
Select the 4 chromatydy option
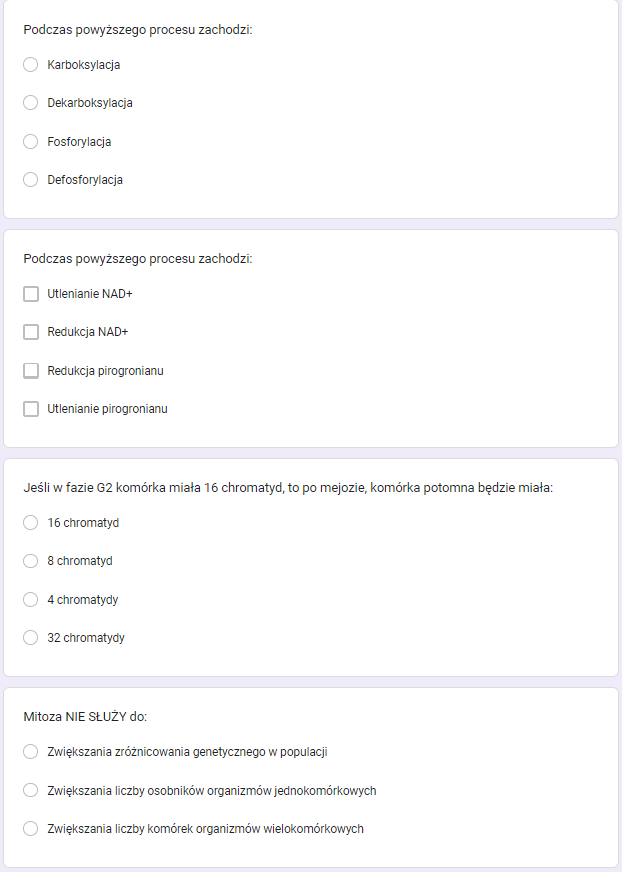31,599
